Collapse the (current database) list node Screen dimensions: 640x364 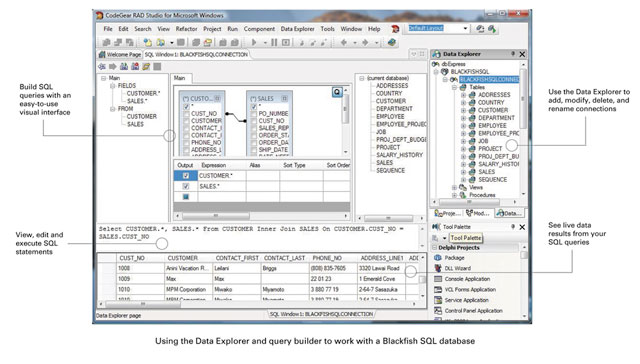click(x=362, y=78)
